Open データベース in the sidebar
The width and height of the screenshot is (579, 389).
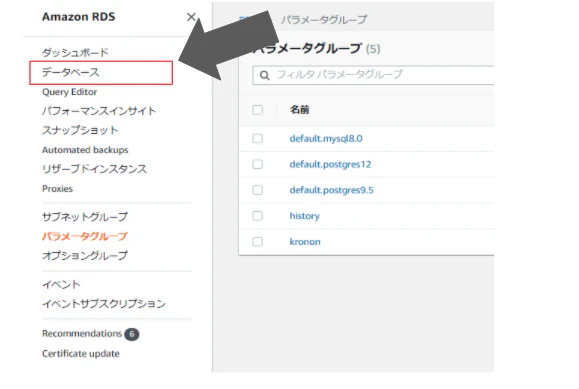(x=71, y=72)
